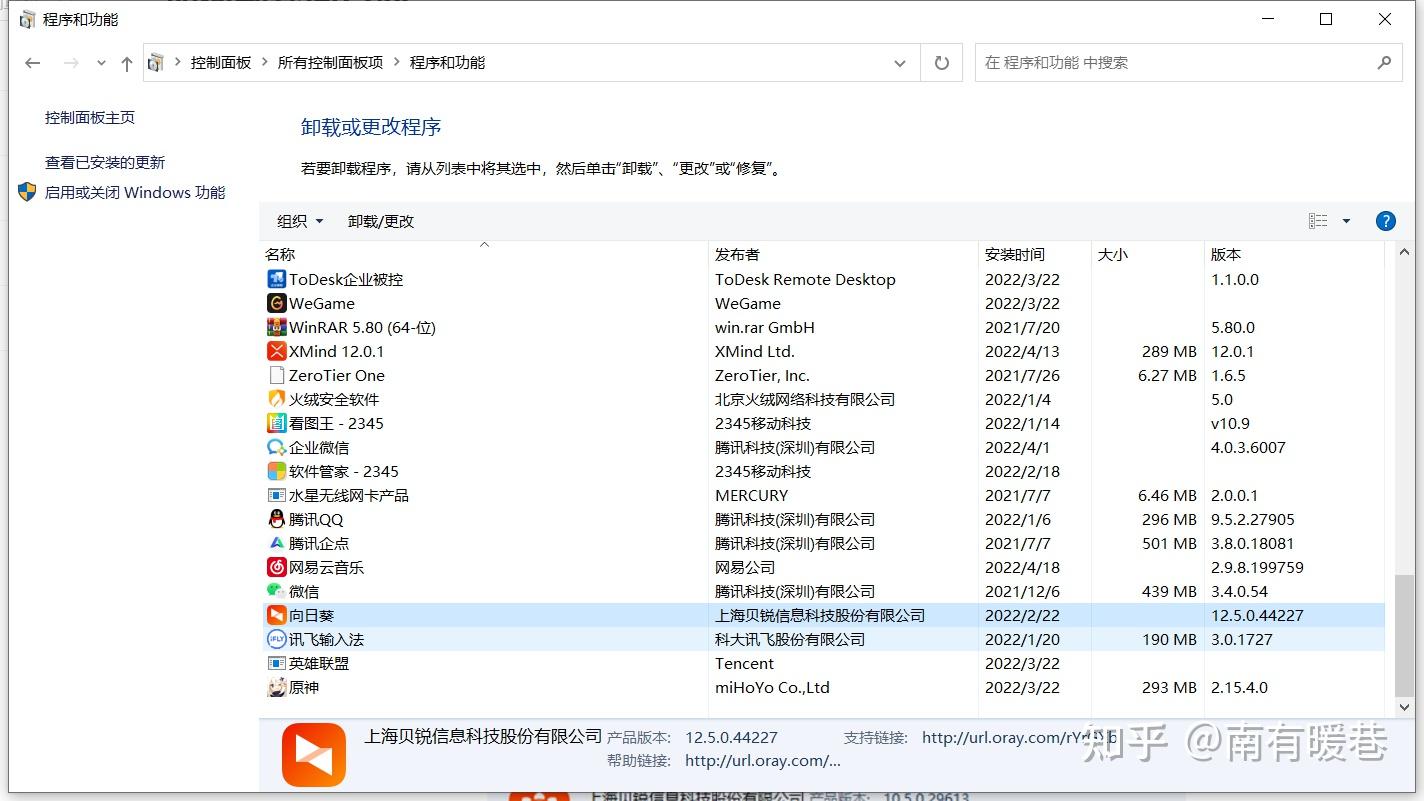Select the 向日葵 orange icon in list
The height and width of the screenshot is (801, 1424).
coord(276,615)
